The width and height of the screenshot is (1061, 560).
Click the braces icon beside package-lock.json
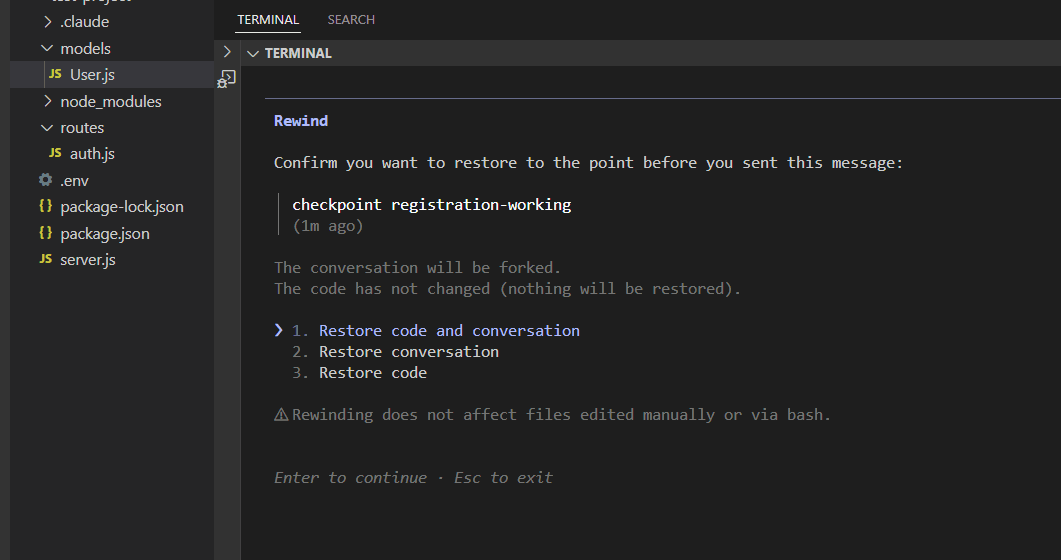coord(45,206)
